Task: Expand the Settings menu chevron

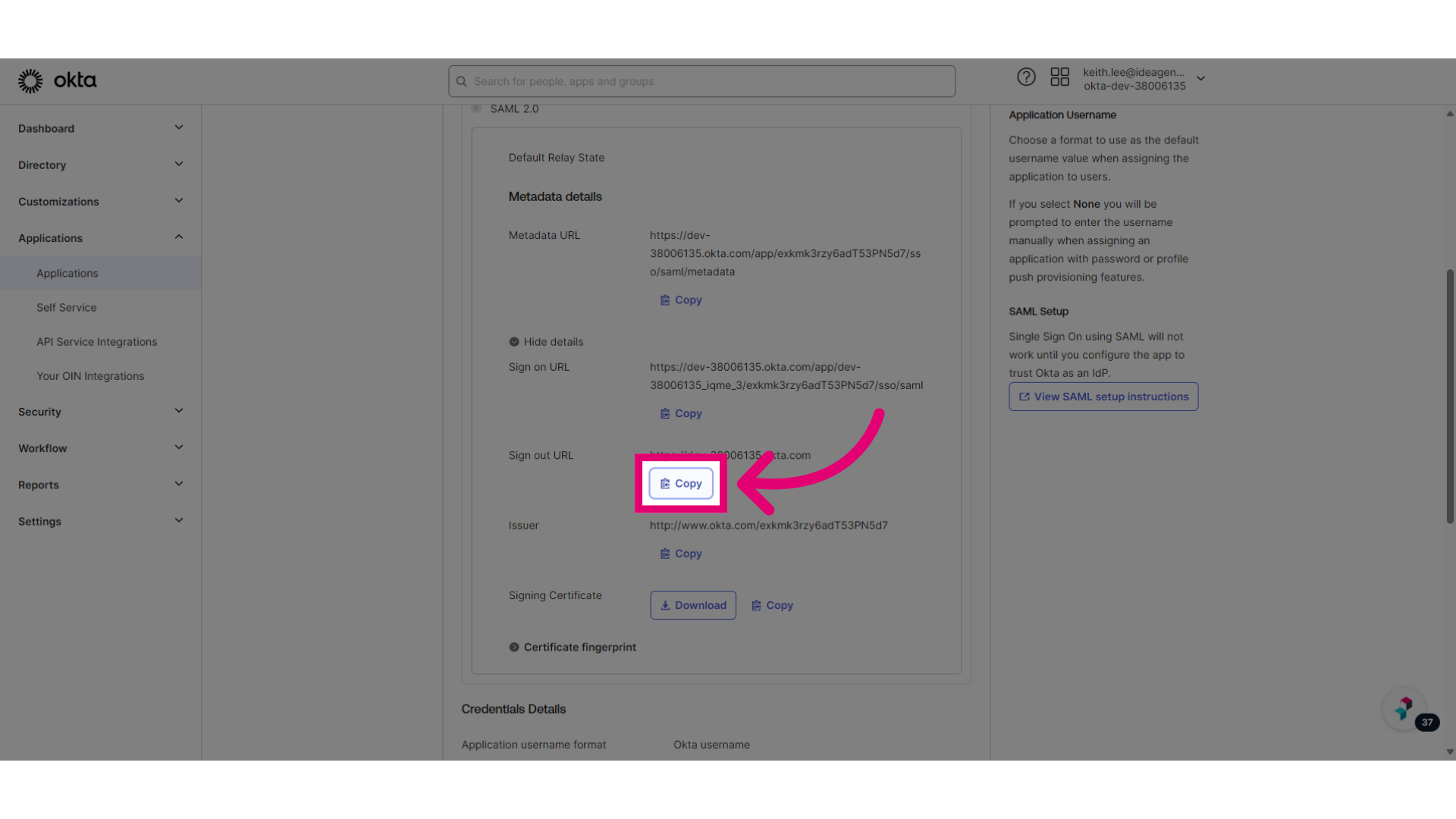Action: point(179,520)
